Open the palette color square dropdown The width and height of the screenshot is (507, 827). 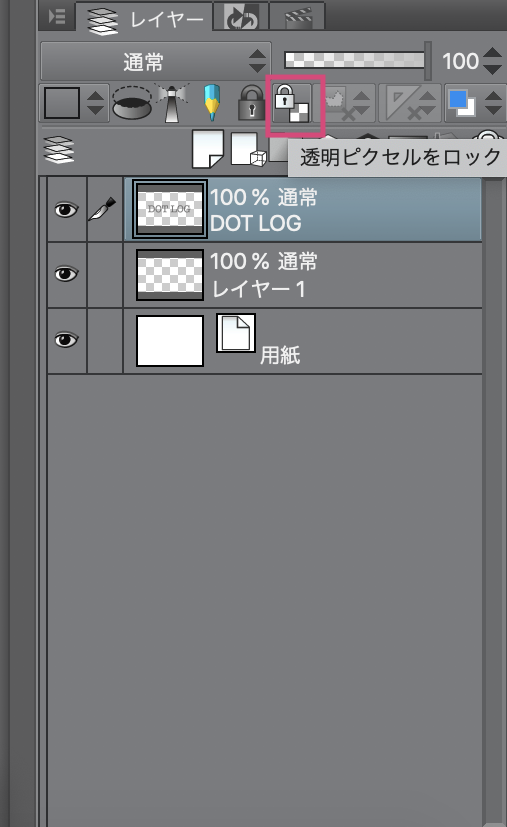pos(74,103)
